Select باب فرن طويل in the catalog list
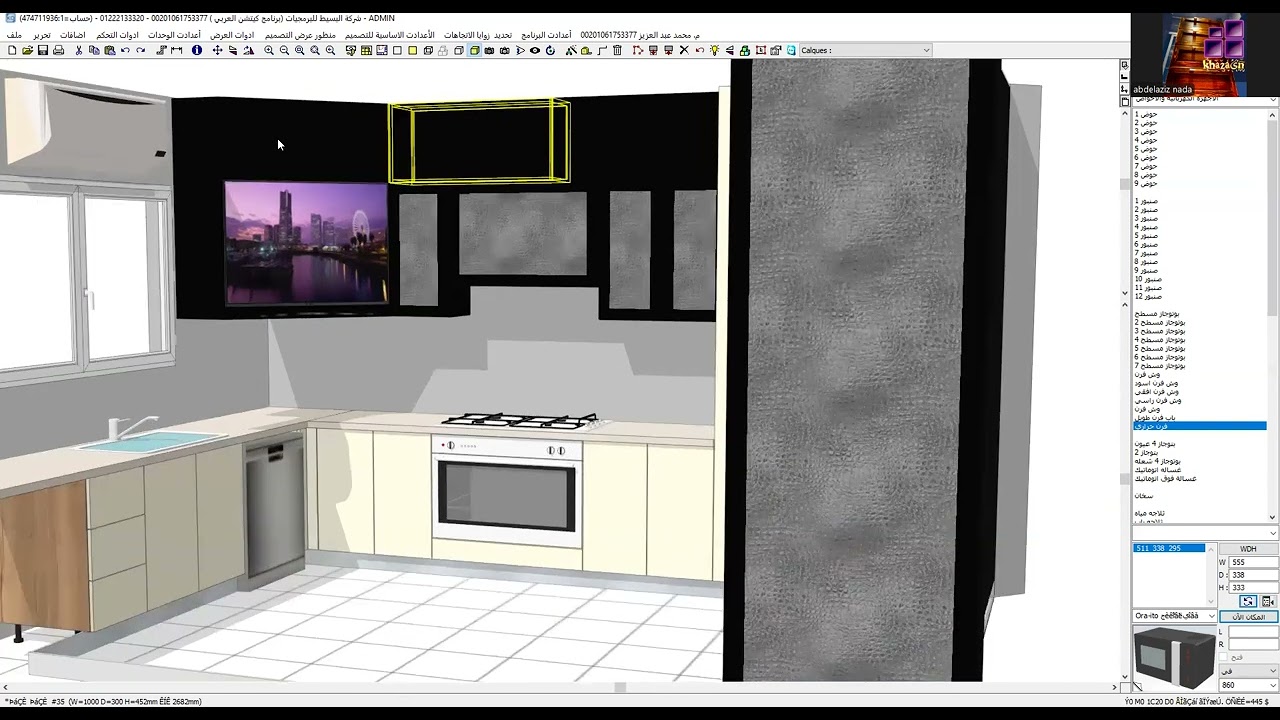The width and height of the screenshot is (1280, 720). point(1155,417)
